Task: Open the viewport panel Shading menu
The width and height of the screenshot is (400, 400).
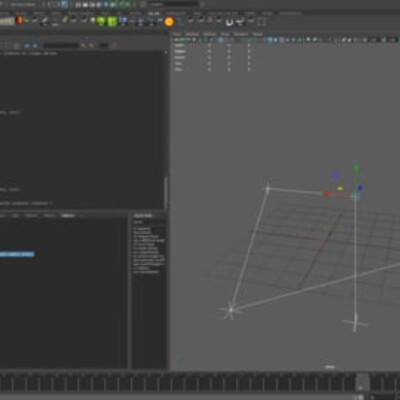Action: 192,34
